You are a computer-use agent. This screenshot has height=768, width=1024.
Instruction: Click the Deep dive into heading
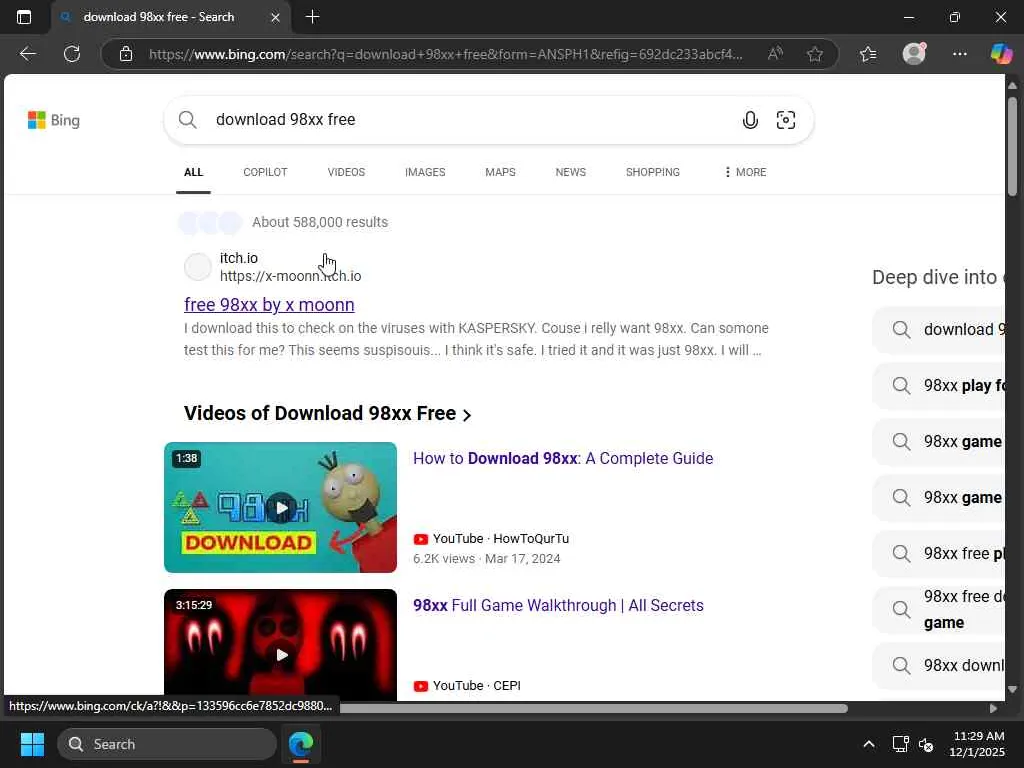click(938, 277)
